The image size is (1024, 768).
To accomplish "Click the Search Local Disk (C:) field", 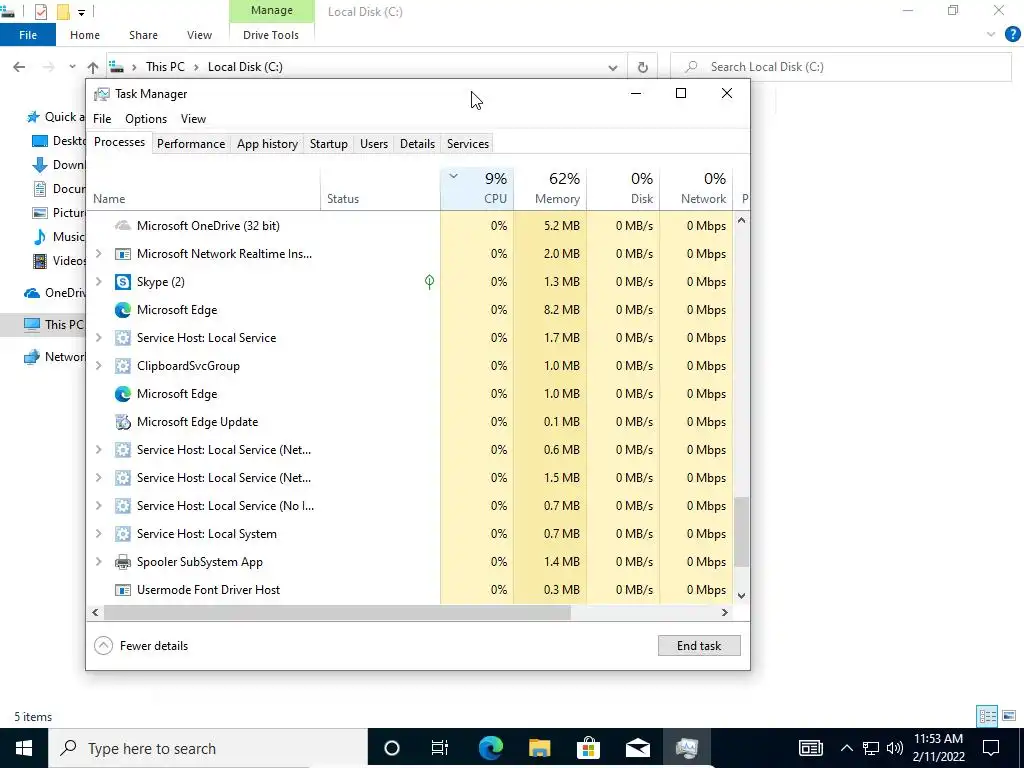I will pos(840,67).
